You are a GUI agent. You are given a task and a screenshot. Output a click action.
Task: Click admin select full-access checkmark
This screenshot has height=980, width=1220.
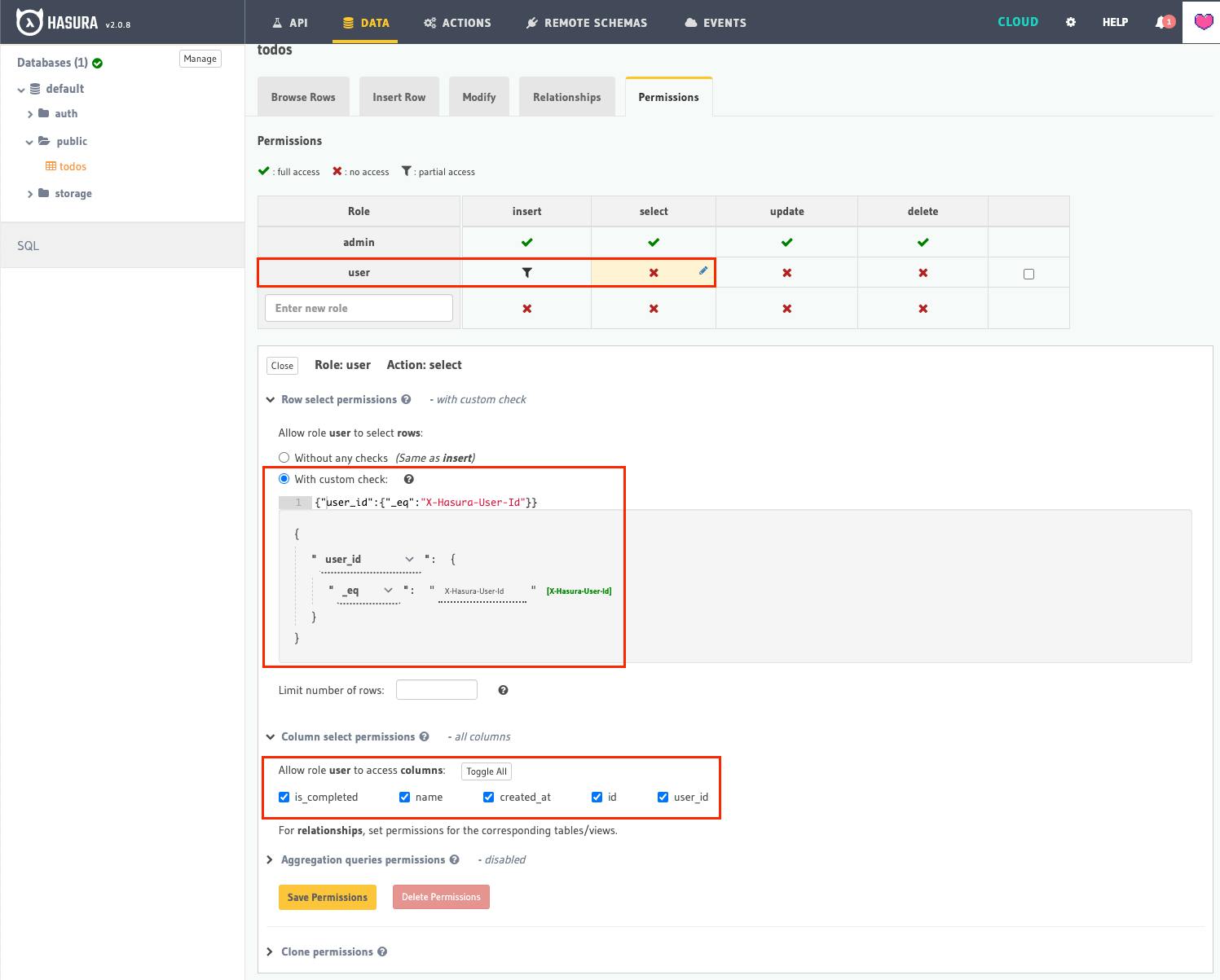pos(654,242)
